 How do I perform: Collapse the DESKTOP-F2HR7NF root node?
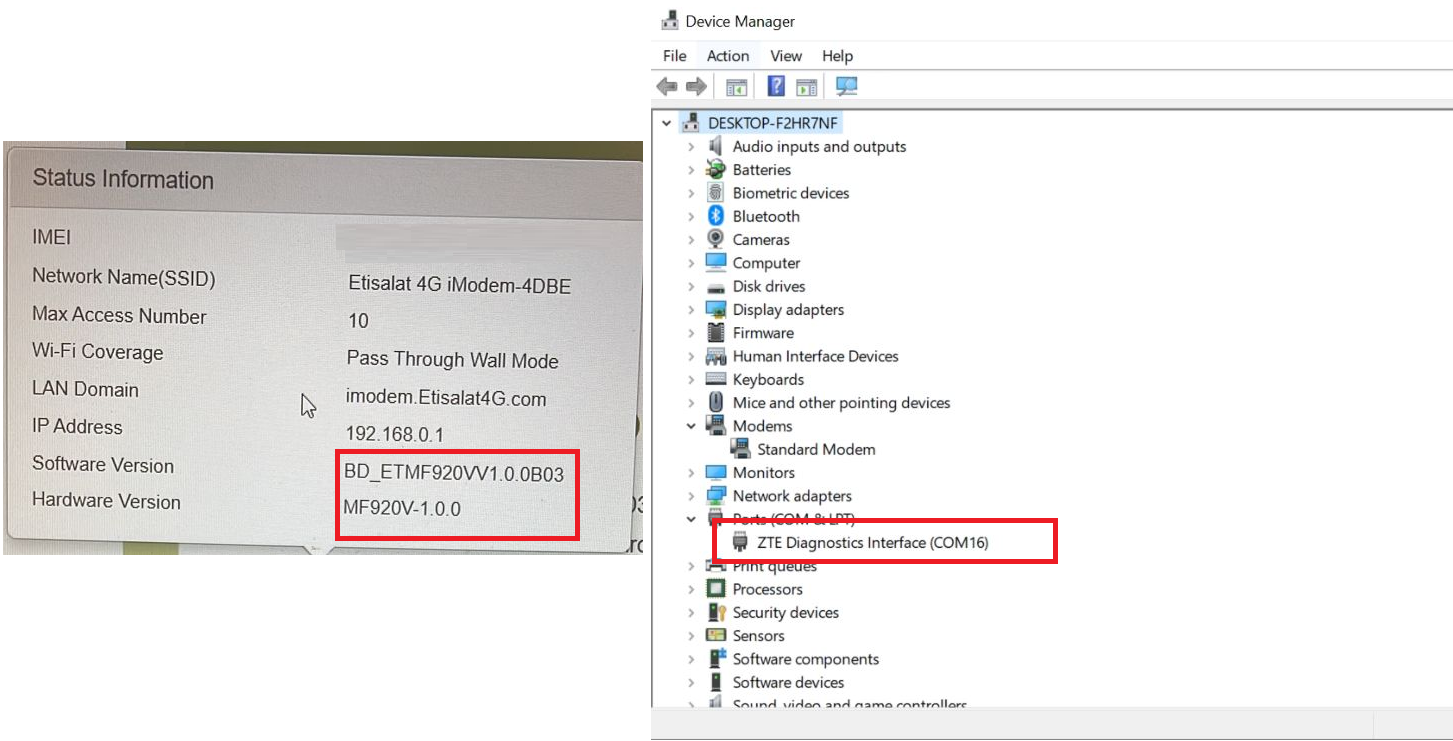667,123
